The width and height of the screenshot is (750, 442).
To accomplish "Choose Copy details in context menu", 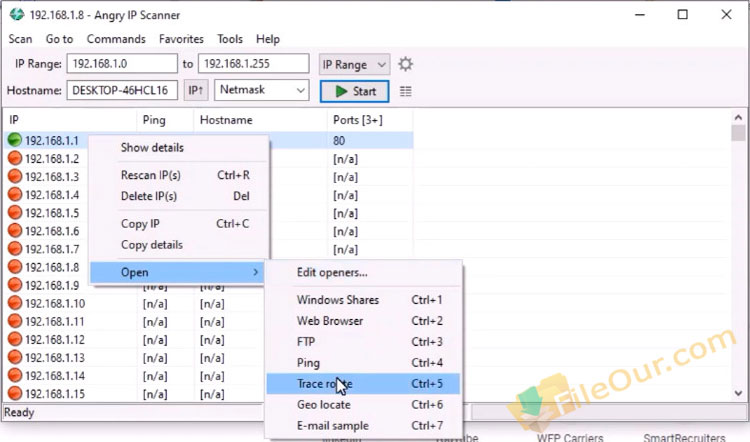I will (x=179, y=244).
